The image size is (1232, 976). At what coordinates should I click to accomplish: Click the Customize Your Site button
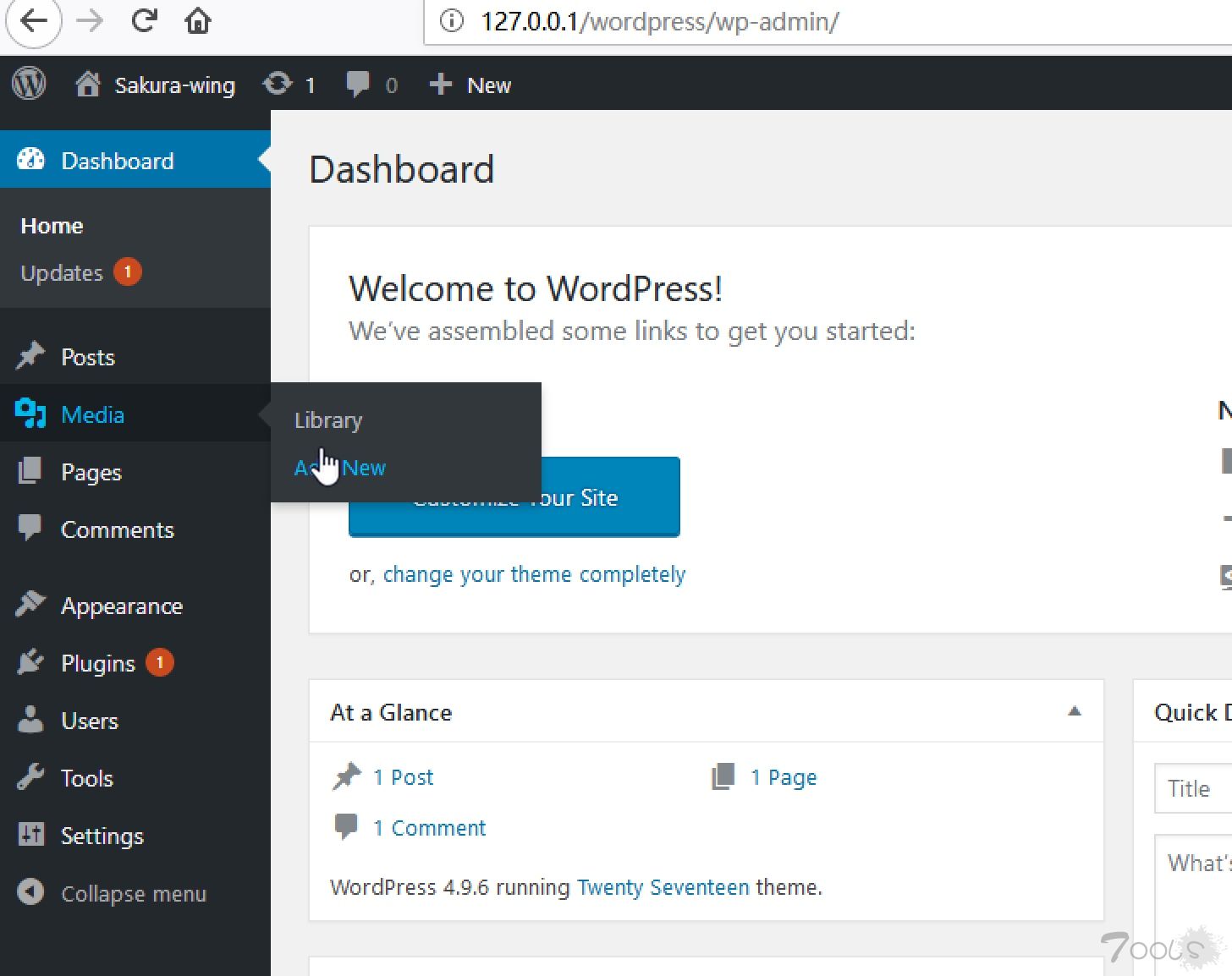(x=514, y=497)
